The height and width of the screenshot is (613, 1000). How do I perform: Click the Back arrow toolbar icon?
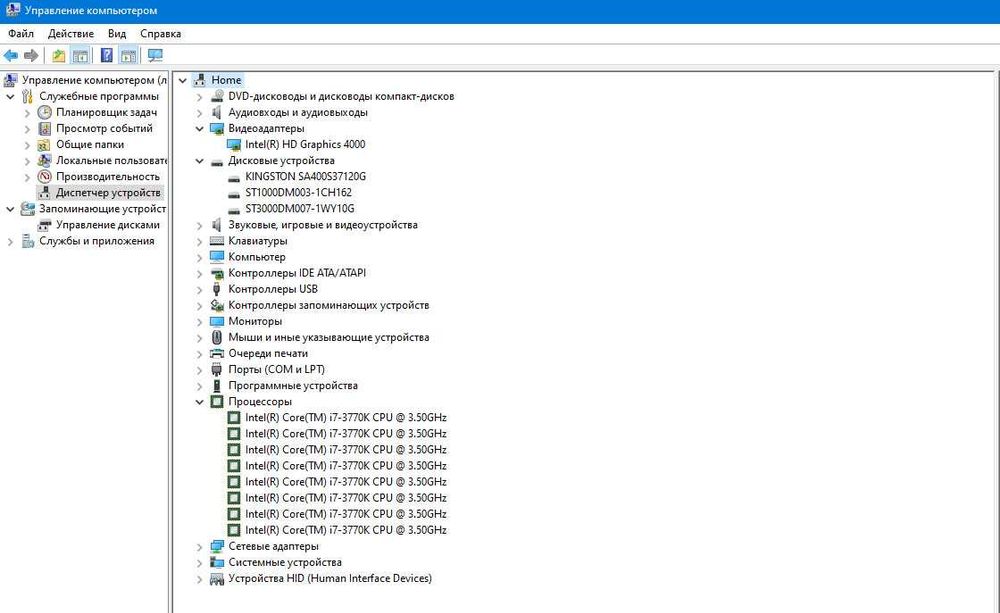coord(11,56)
